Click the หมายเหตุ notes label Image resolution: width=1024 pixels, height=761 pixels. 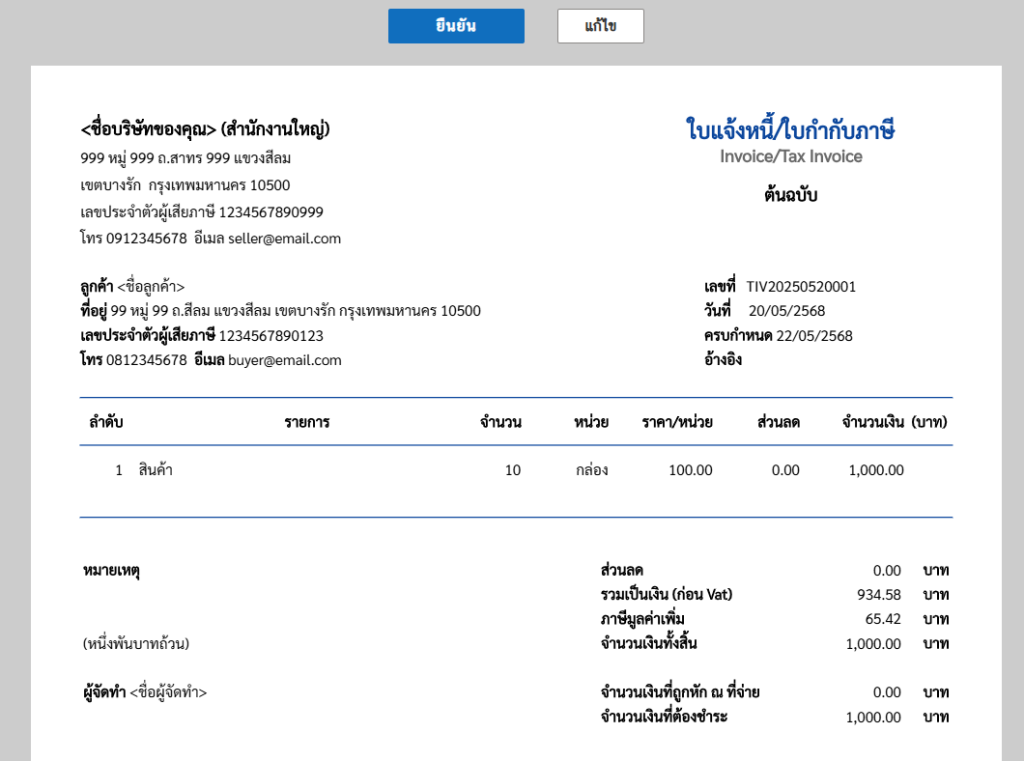point(112,571)
